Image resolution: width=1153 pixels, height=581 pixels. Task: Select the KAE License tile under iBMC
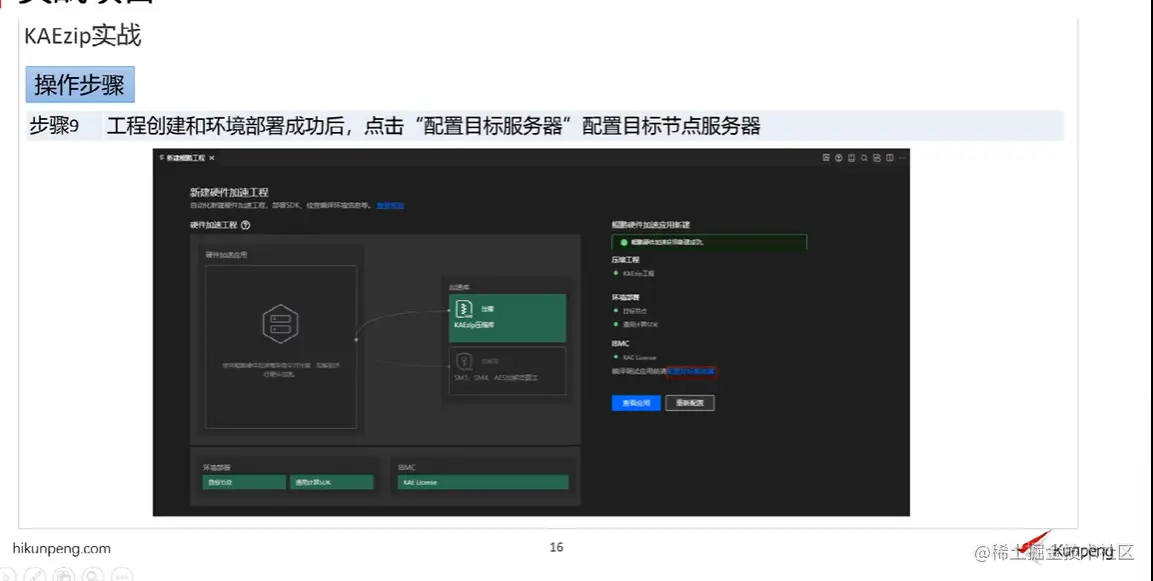[x=483, y=482]
